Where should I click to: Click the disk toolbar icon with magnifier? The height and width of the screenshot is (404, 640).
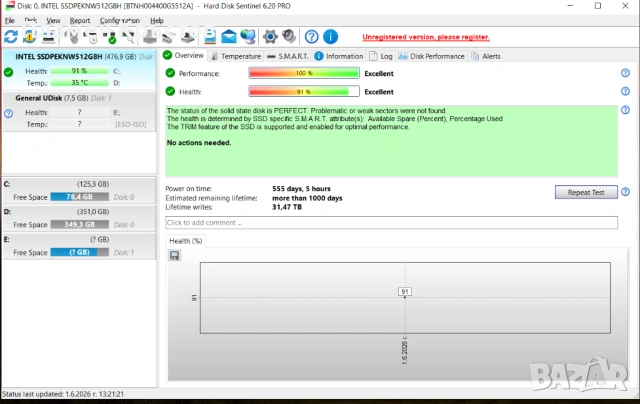tap(129, 37)
